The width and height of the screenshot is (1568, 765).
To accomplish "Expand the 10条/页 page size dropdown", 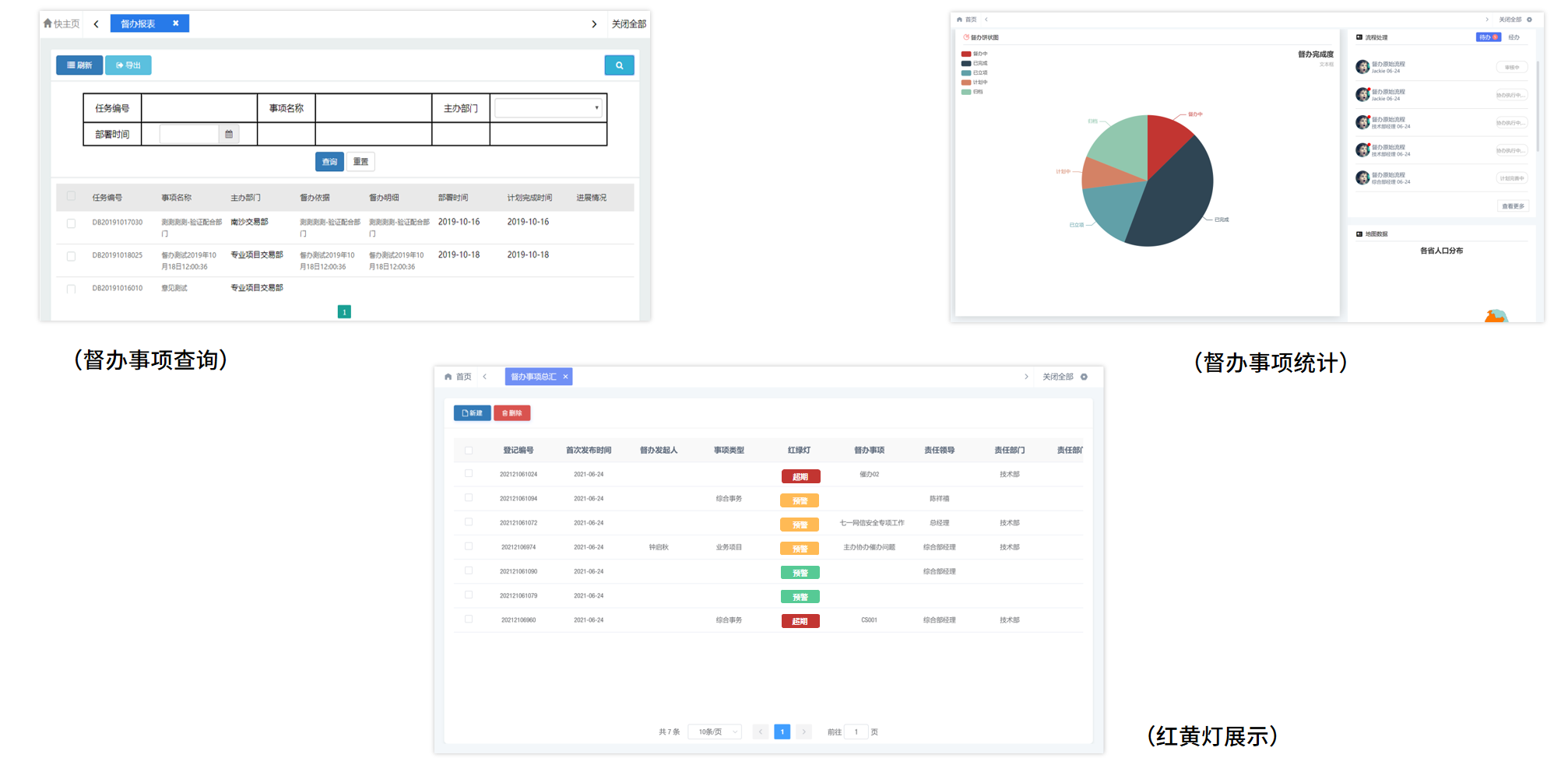I will click(x=715, y=732).
